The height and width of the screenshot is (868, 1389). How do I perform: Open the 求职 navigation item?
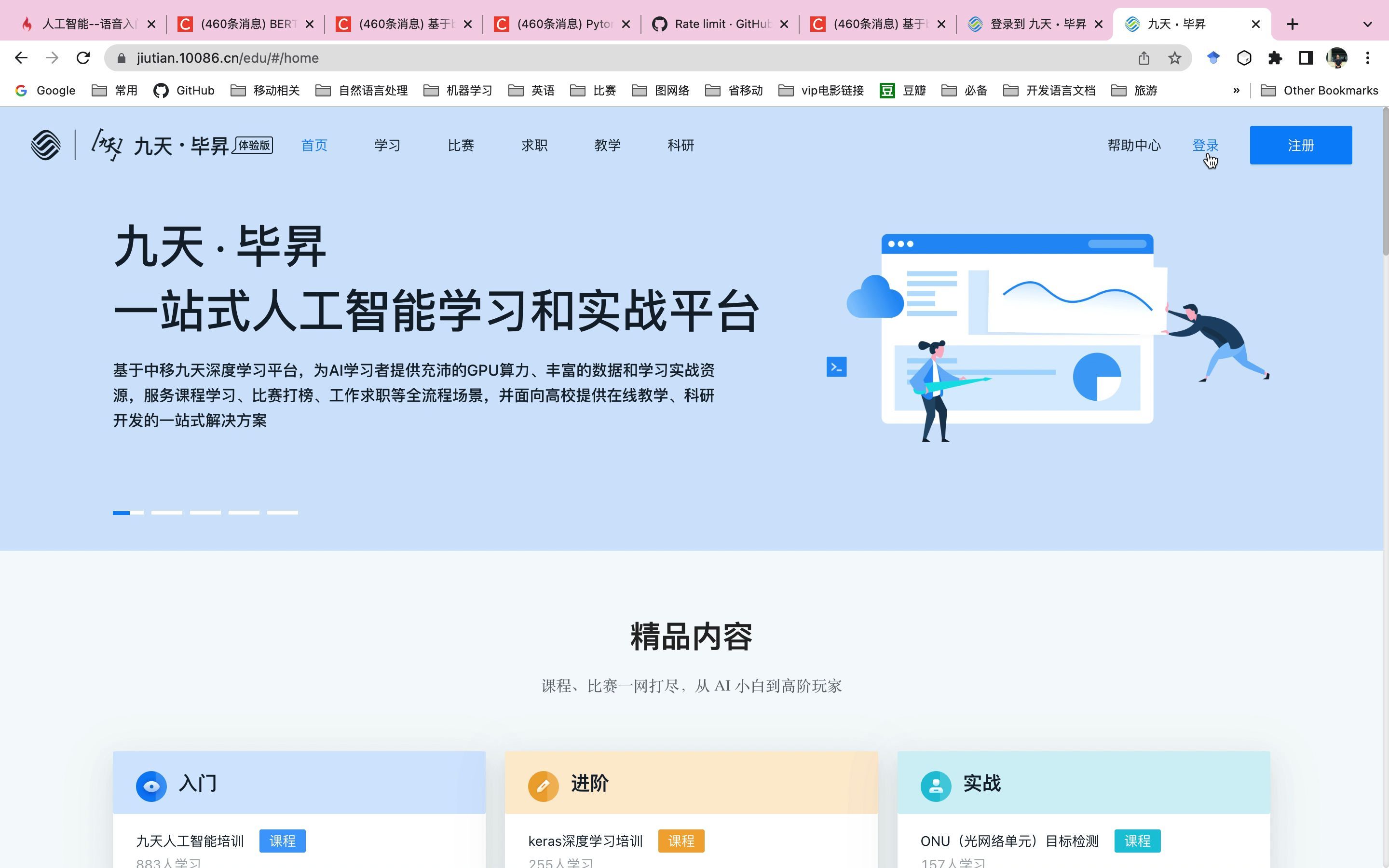click(534, 145)
